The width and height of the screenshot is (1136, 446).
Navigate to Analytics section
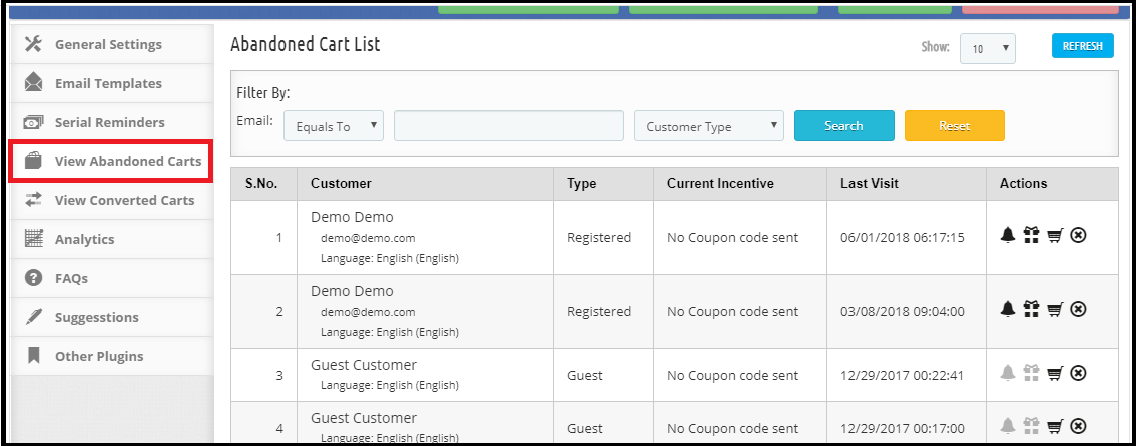point(84,239)
